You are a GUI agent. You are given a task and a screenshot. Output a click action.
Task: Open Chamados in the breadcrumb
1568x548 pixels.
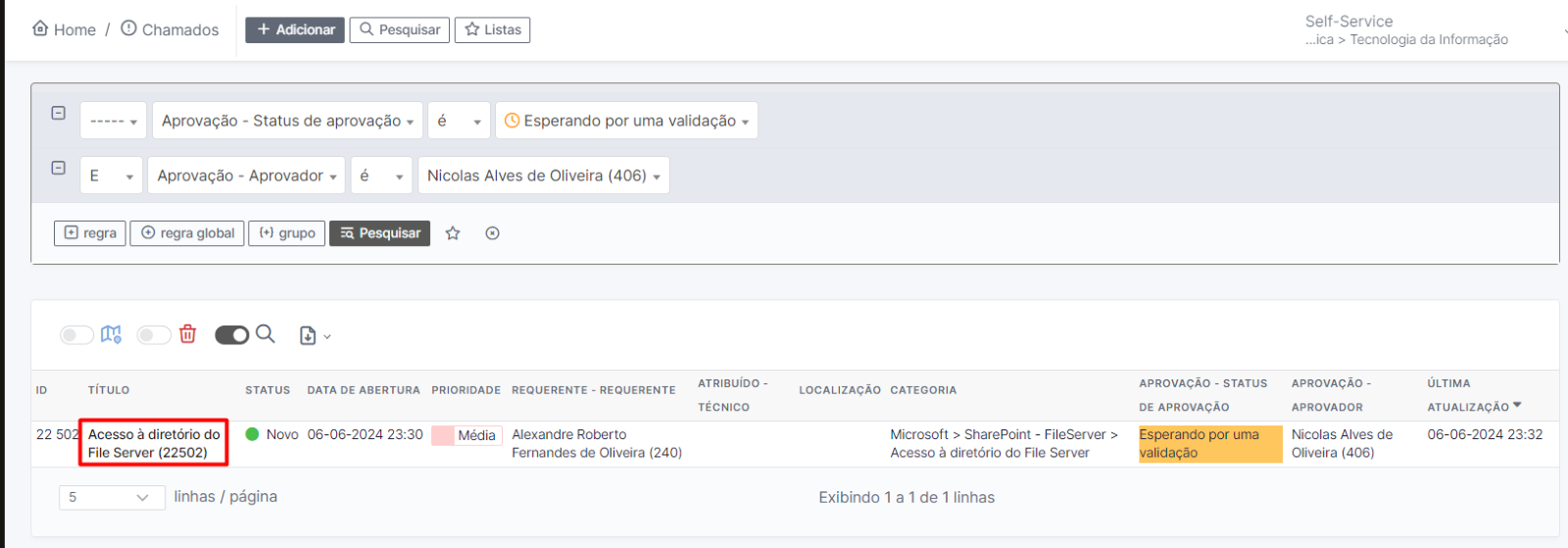pos(179,29)
